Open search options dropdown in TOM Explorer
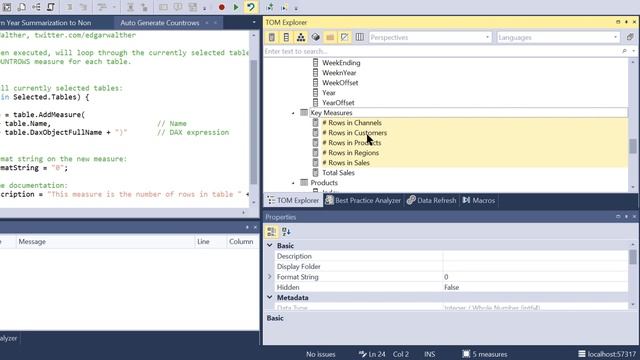Screen dimensions: 640x360 [633, 51]
